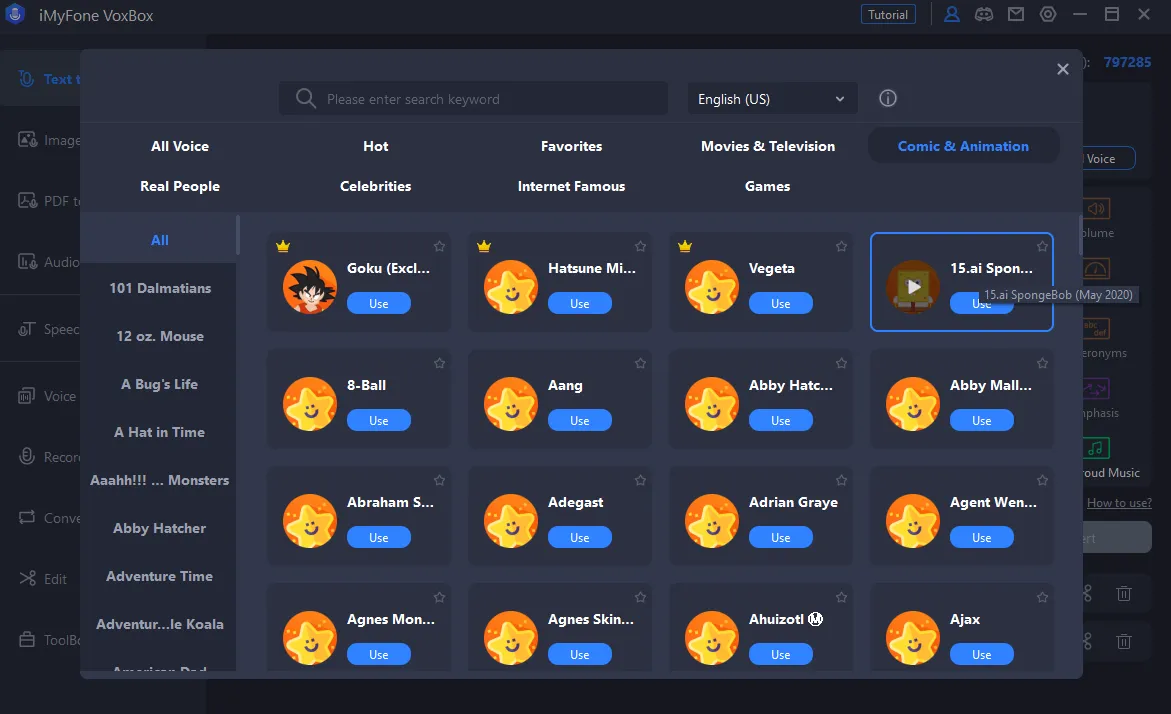
Task: Click the Goku avatar thumbnail
Action: pos(309,287)
